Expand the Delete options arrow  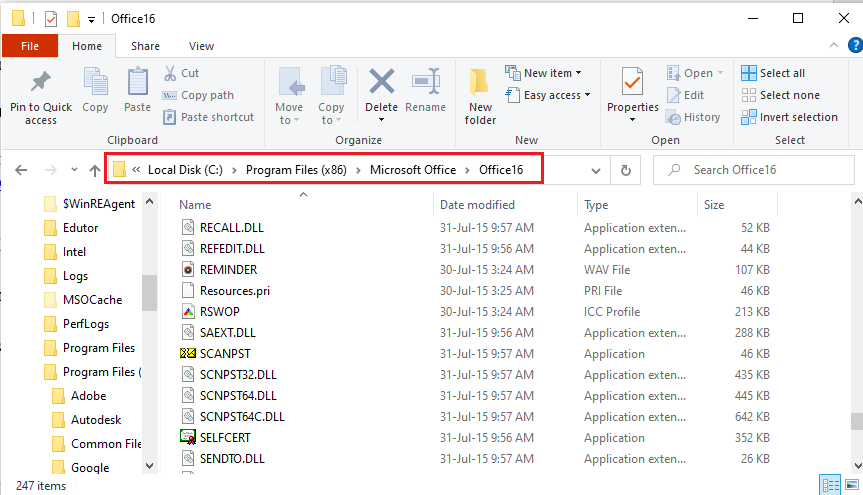click(x=381, y=119)
